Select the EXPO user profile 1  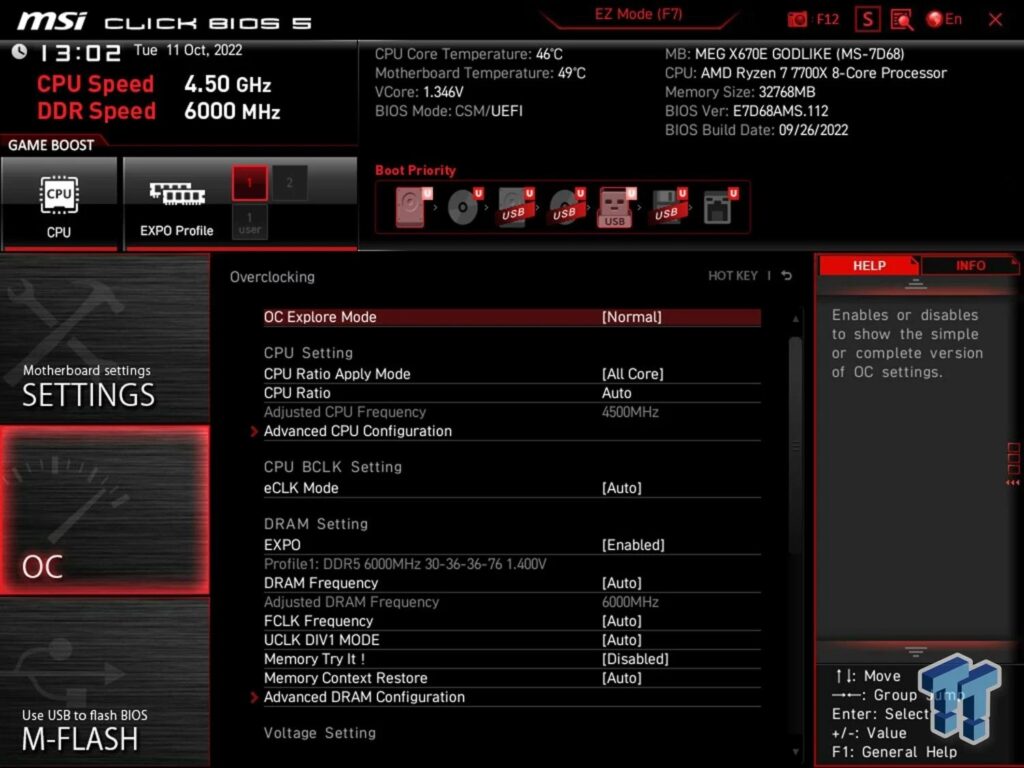(249, 222)
